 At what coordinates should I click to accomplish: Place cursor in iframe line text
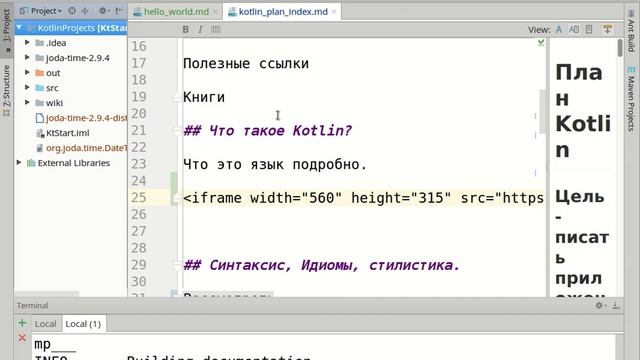pyautogui.click(x=363, y=198)
